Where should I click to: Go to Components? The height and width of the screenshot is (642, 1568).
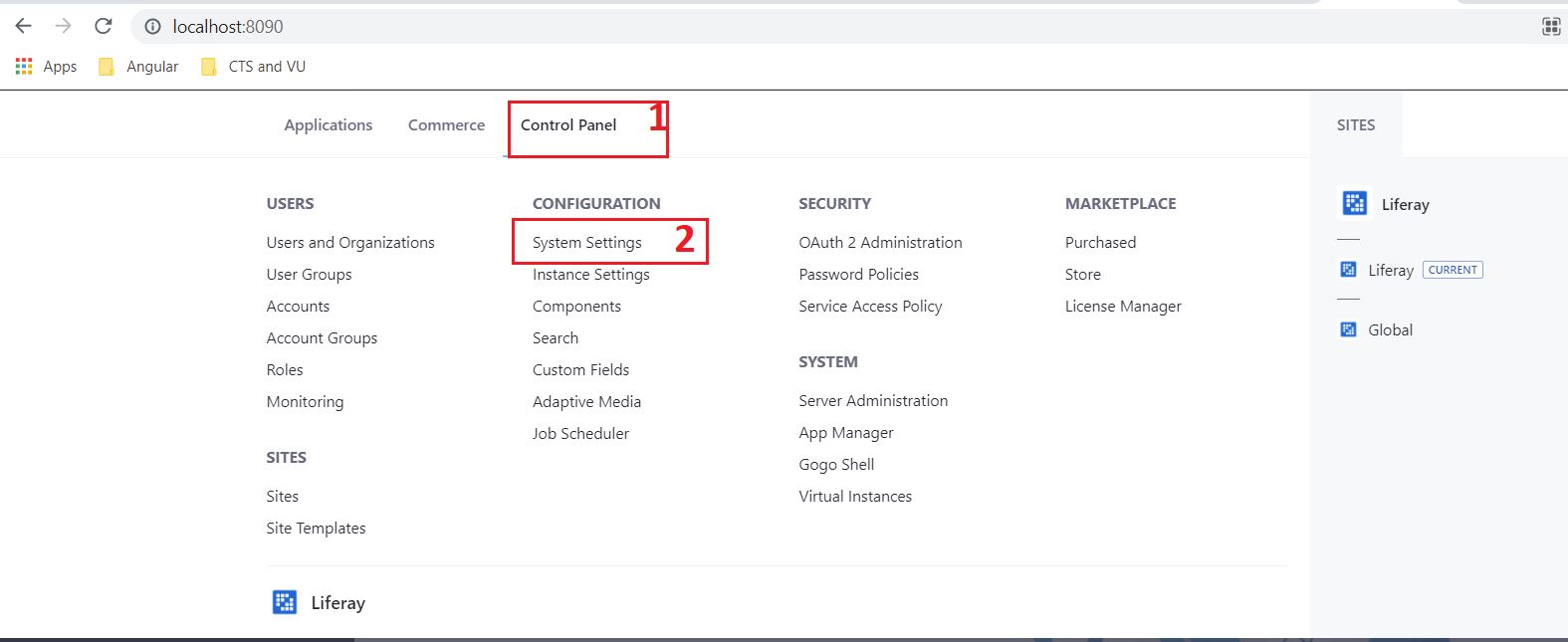click(x=576, y=307)
